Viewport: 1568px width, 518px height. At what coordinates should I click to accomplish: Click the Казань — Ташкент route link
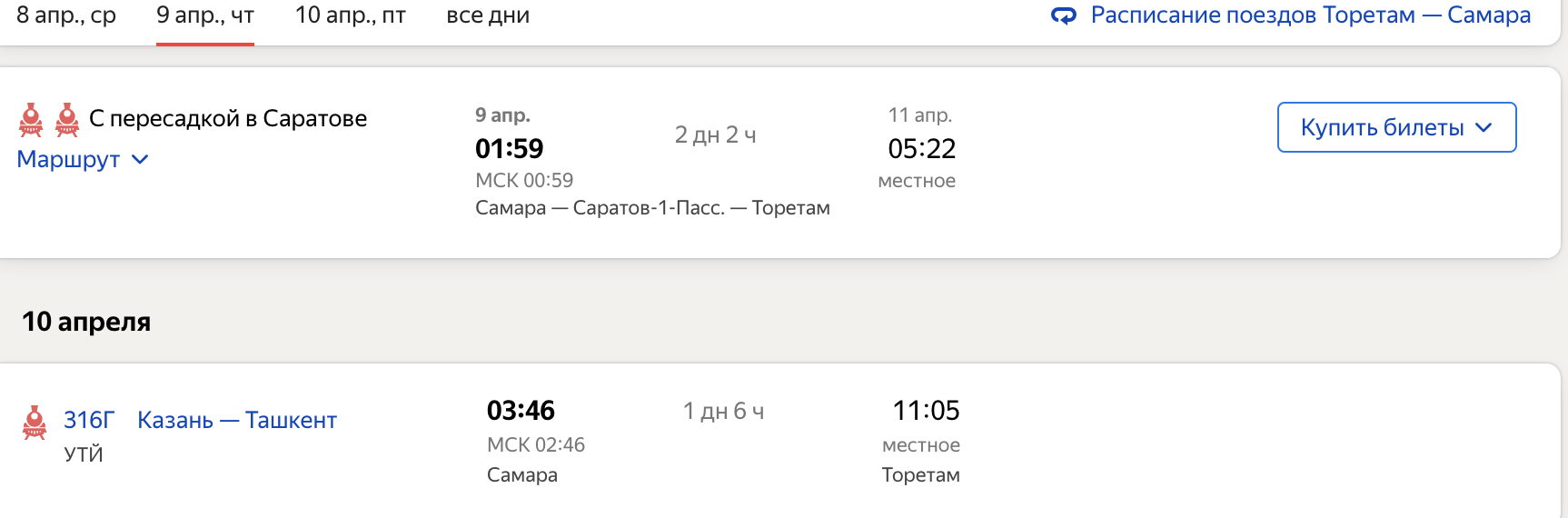(237, 420)
